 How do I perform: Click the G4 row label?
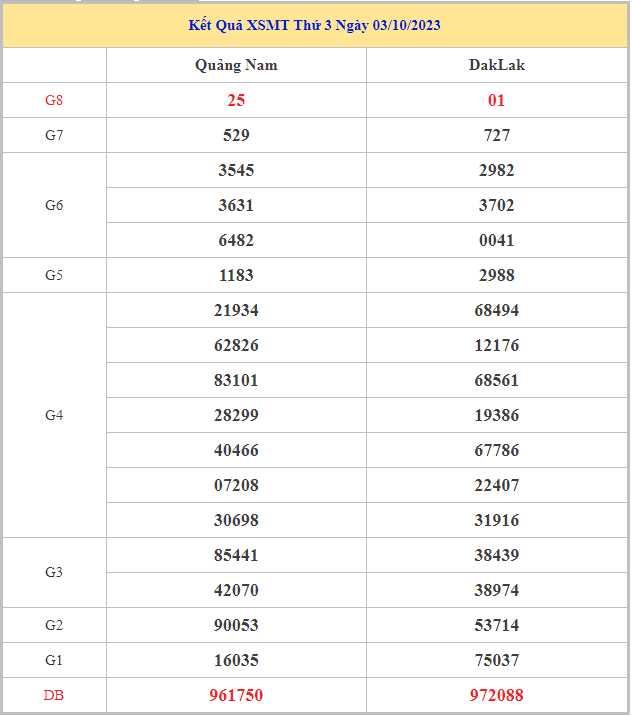[54, 415]
